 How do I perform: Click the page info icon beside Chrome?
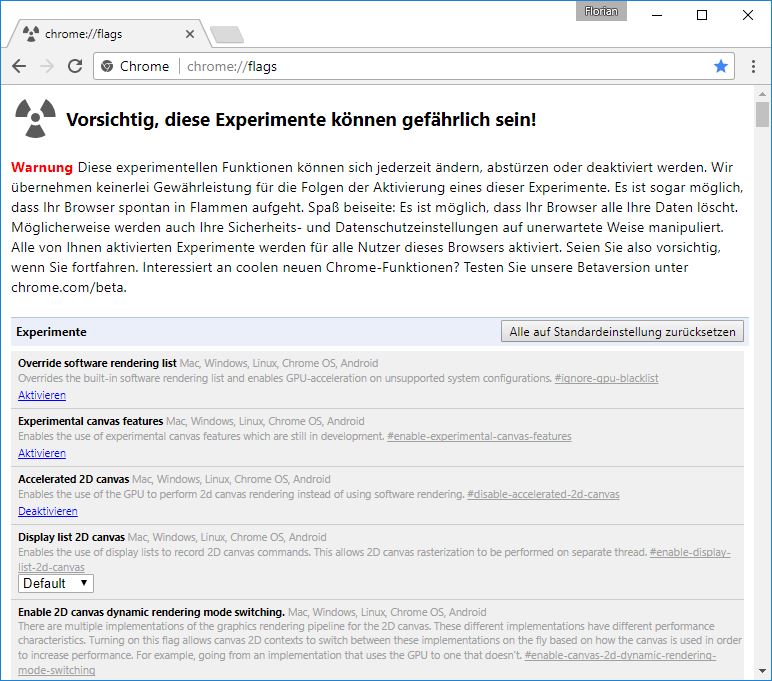tap(107, 66)
